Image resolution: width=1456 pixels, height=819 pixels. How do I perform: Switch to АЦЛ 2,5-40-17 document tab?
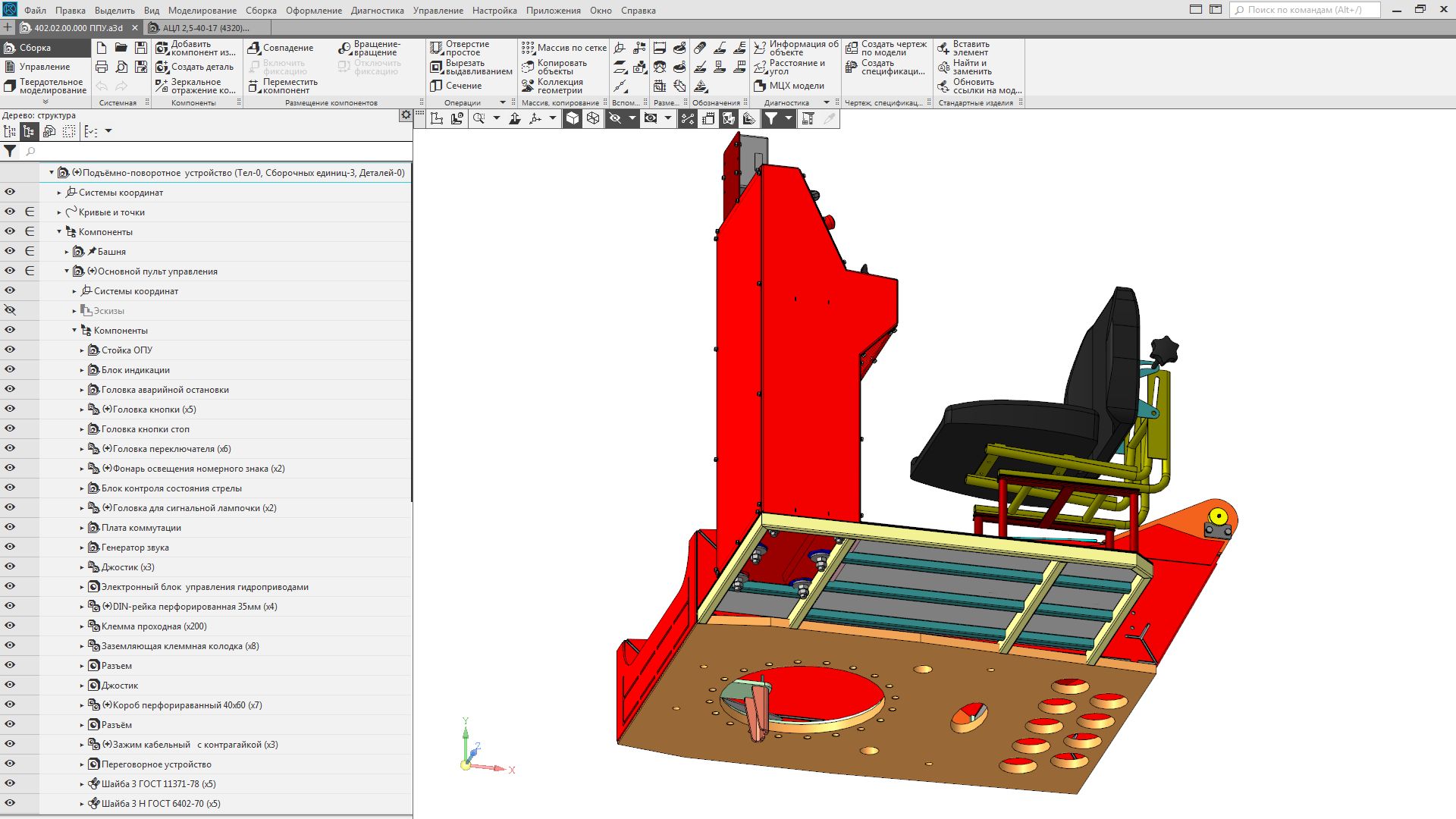205,28
